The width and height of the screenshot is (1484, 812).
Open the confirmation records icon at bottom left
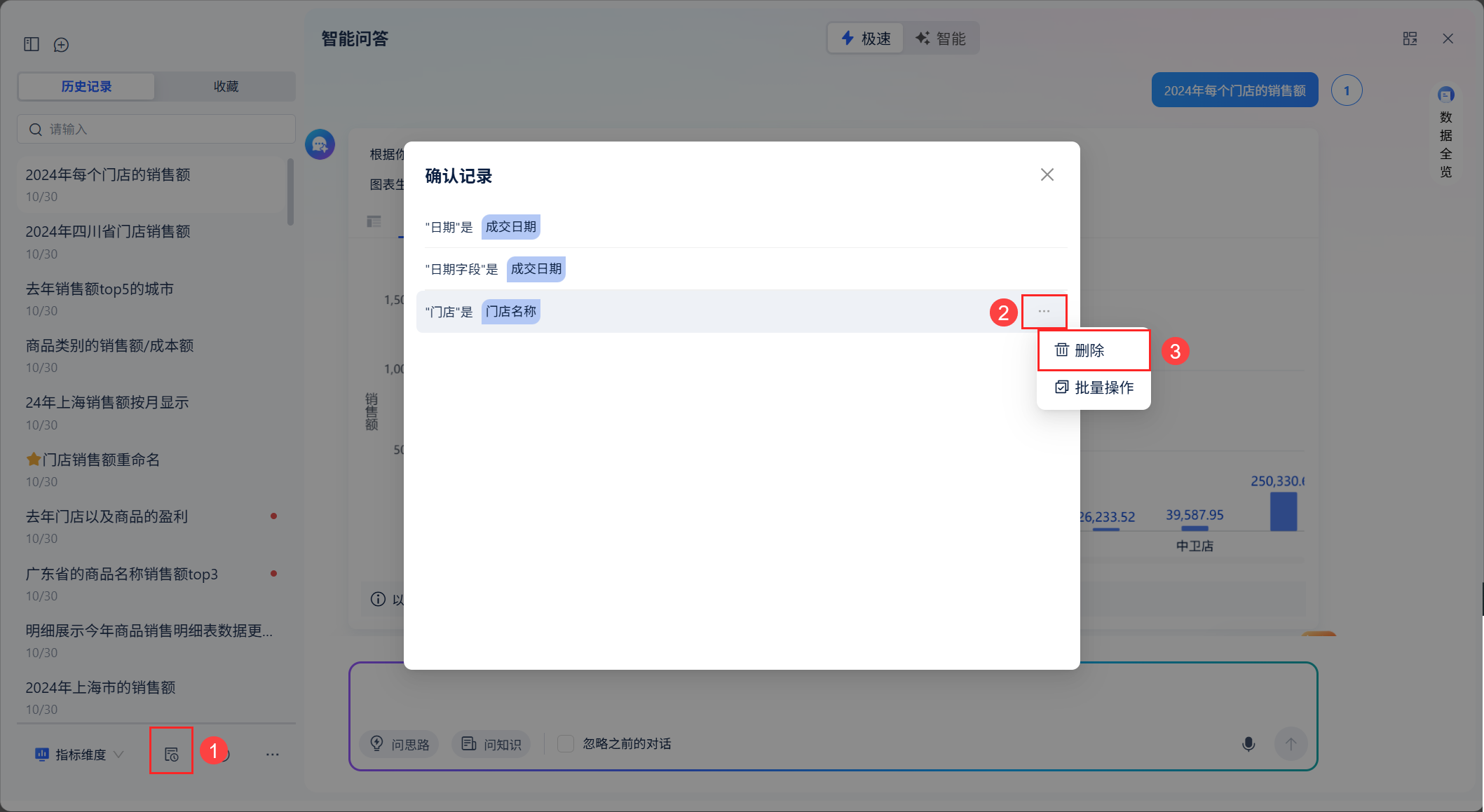(x=171, y=754)
